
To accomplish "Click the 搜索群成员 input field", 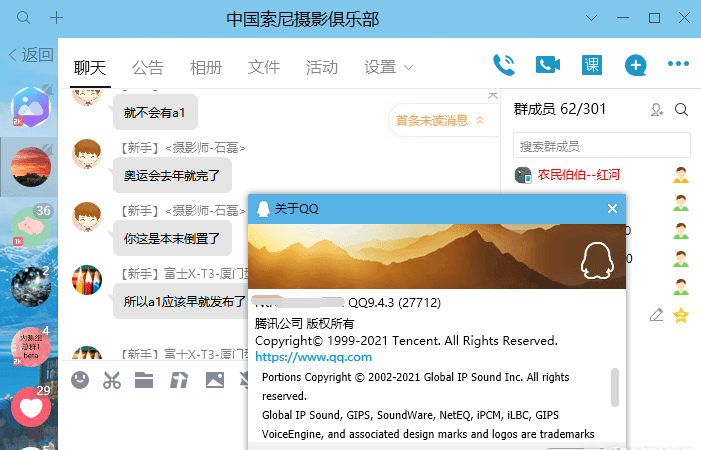I will [602, 145].
